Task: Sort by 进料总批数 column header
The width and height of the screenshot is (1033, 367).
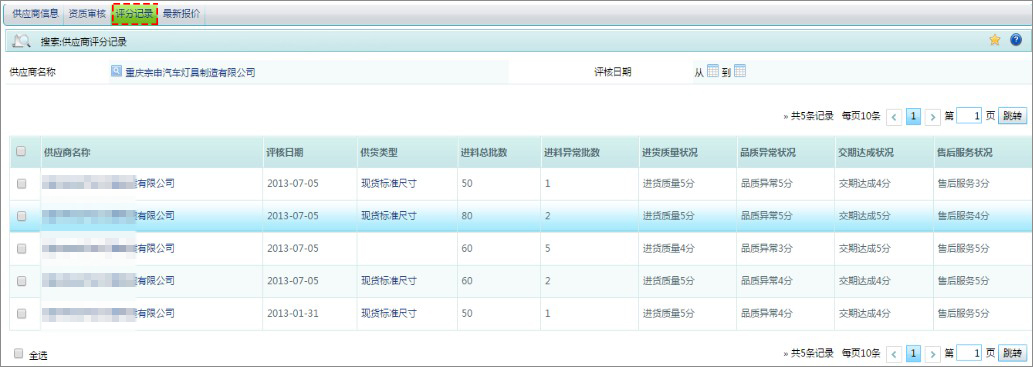Action: [x=484, y=152]
